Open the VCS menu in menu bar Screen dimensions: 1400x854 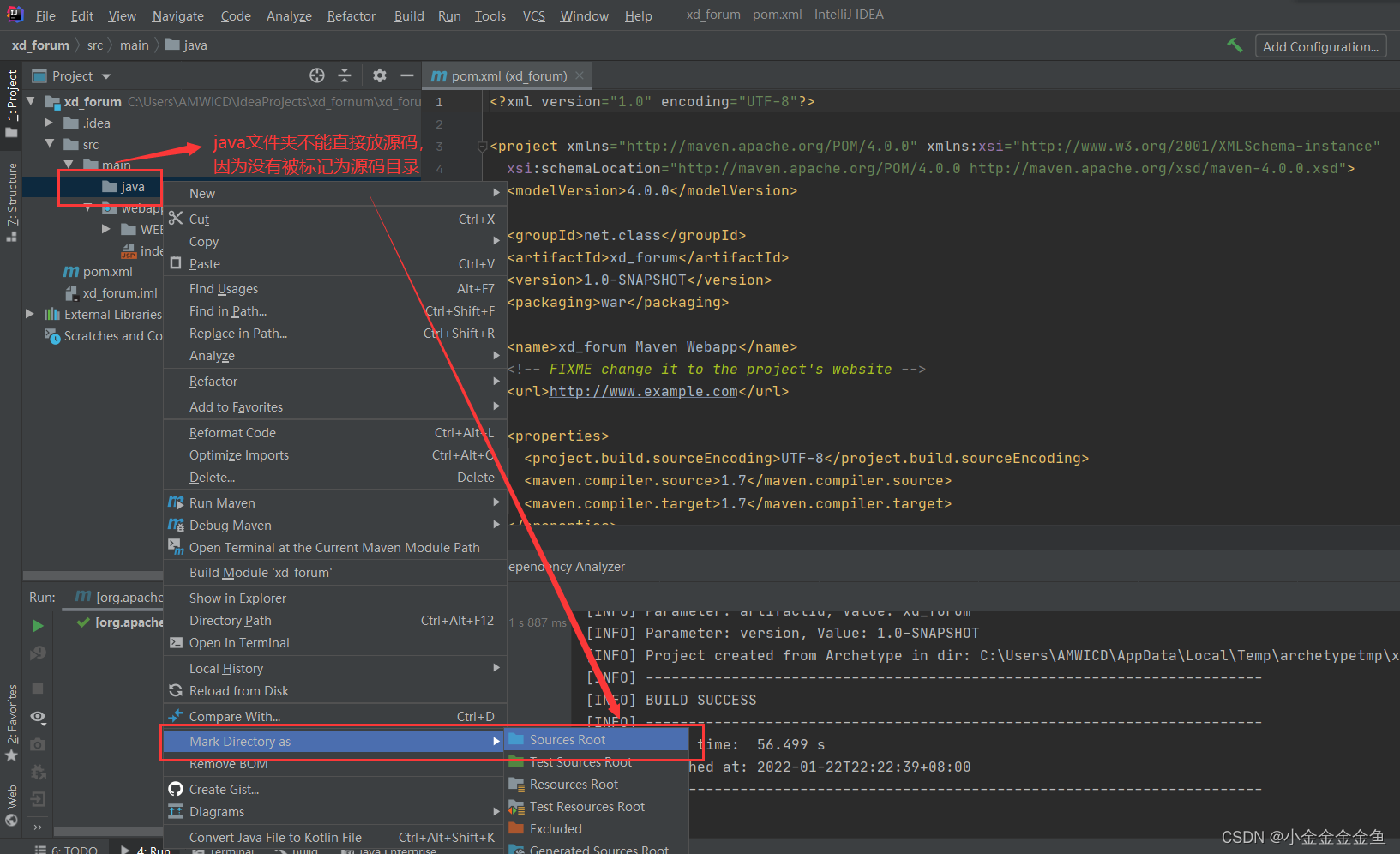534,15
